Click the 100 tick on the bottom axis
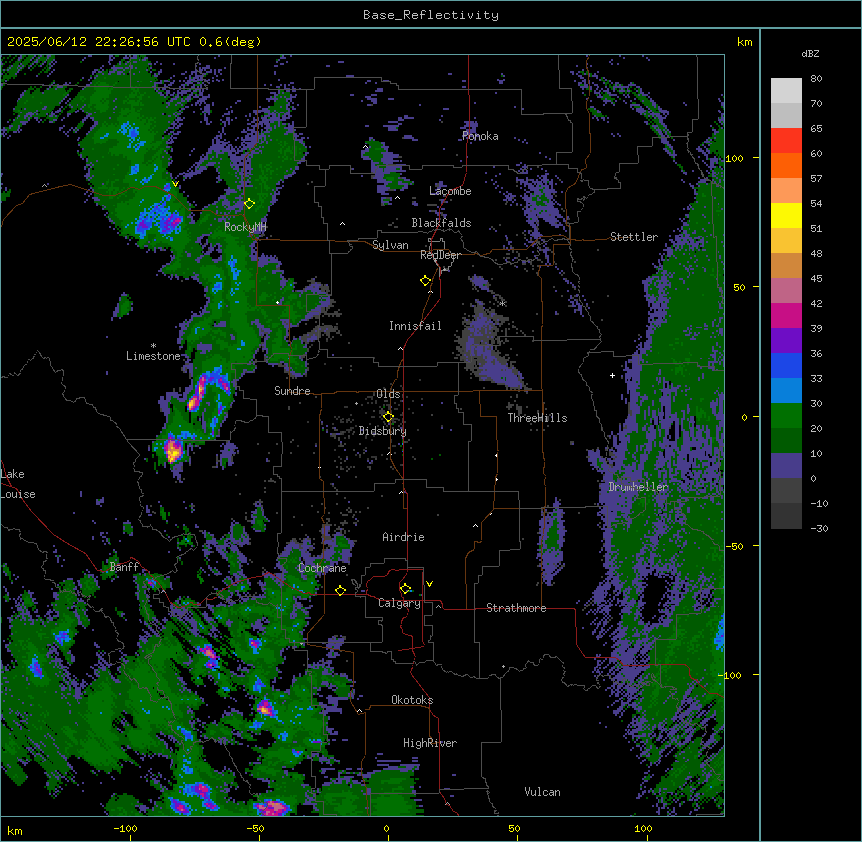This screenshot has height=842, width=862. click(643, 828)
